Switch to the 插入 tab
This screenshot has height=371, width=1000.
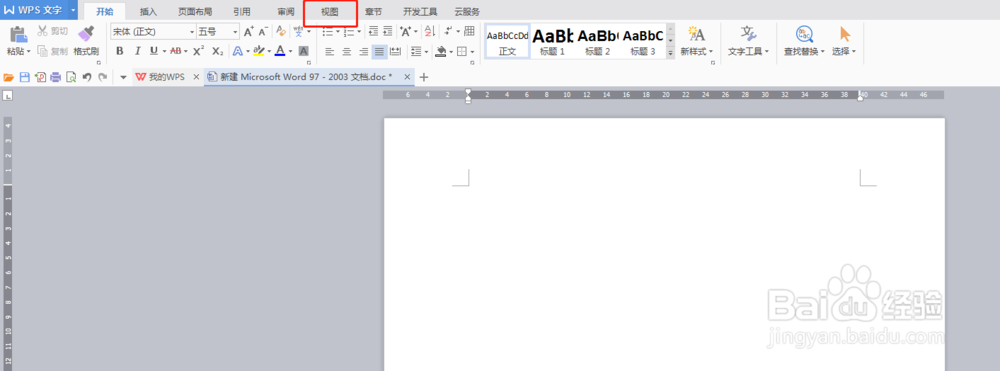[149, 11]
